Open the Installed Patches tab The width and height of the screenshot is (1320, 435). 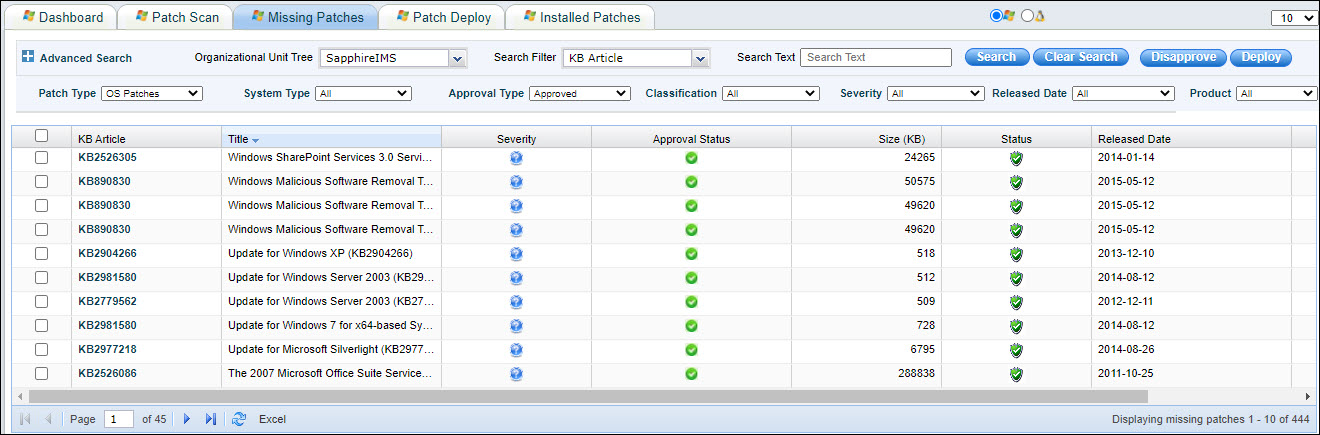click(x=580, y=17)
